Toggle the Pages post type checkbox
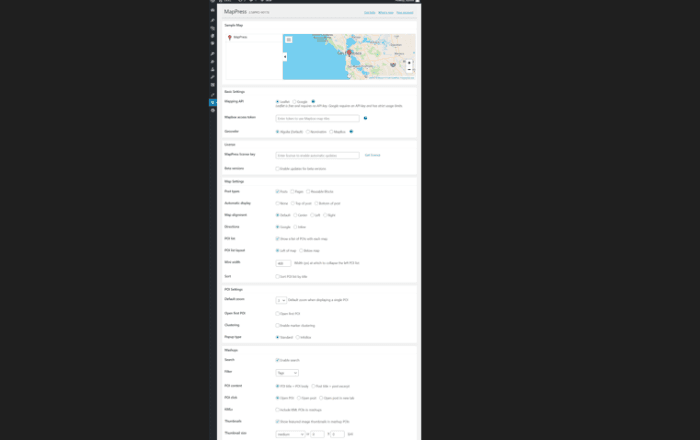The image size is (700, 440). coord(292,191)
